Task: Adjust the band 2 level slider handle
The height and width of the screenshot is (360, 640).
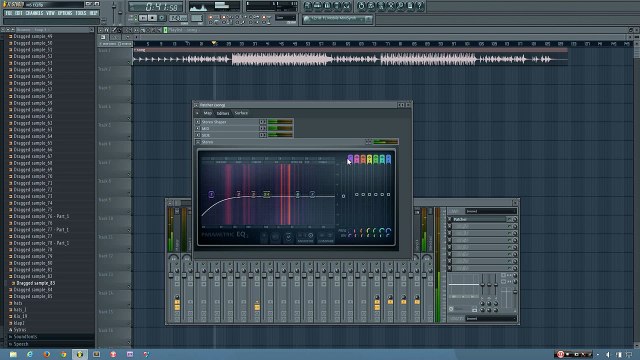Action: (357, 195)
